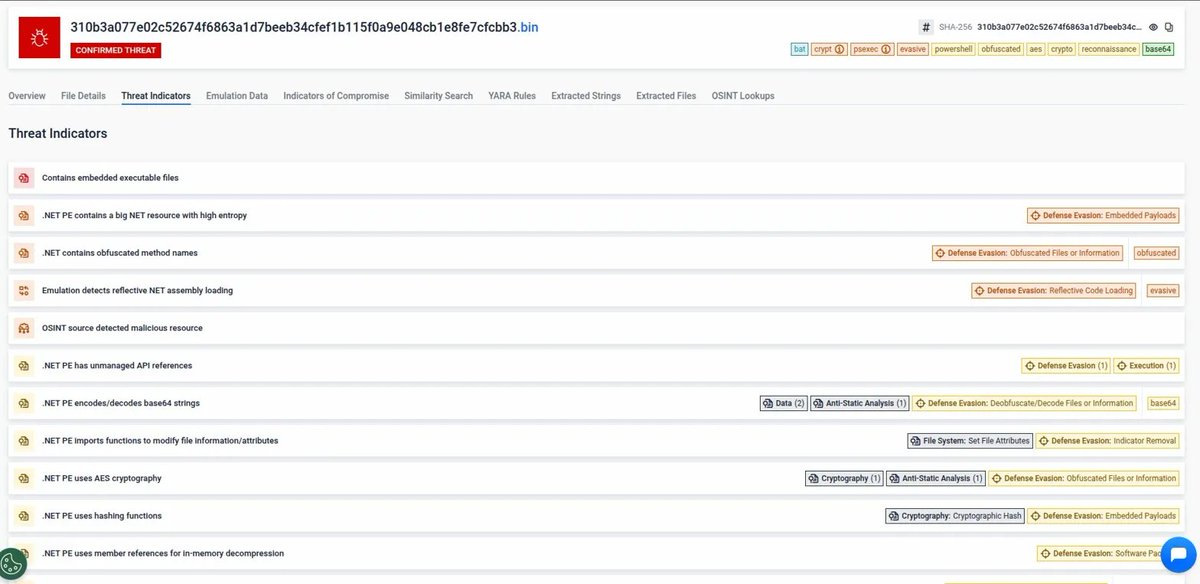
Task: Click Cryptography: Cryptographic Hash badge
Action: pyautogui.click(x=955, y=516)
